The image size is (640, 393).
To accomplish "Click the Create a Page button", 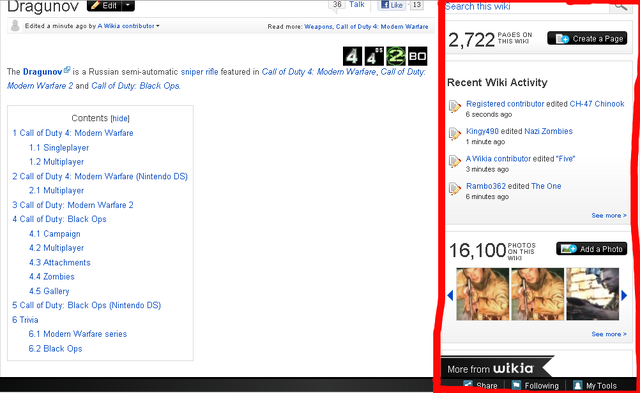I will point(587,38).
